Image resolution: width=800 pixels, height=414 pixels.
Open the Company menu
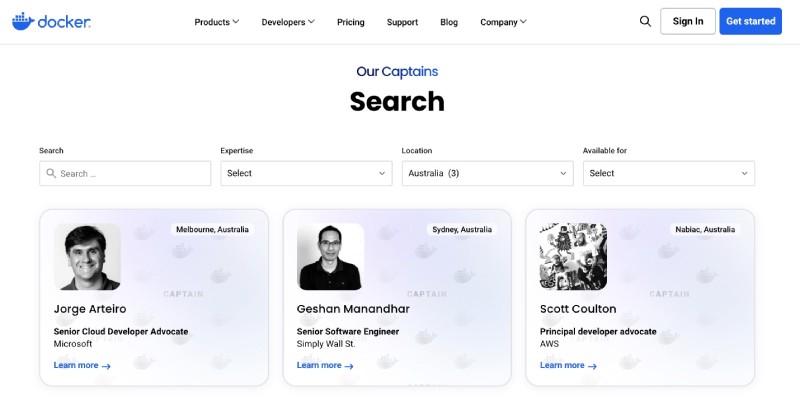(x=503, y=22)
